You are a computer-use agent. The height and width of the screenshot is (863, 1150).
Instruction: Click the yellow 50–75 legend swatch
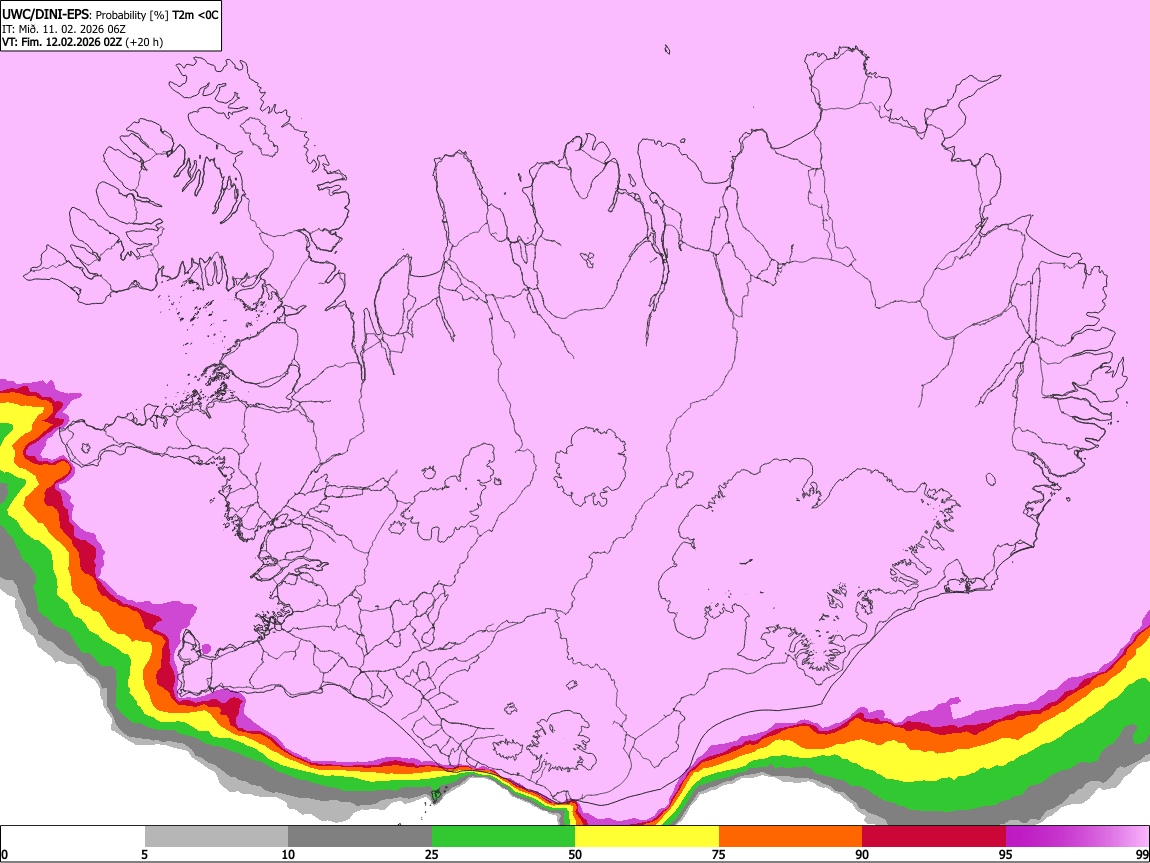pyautogui.click(x=647, y=836)
